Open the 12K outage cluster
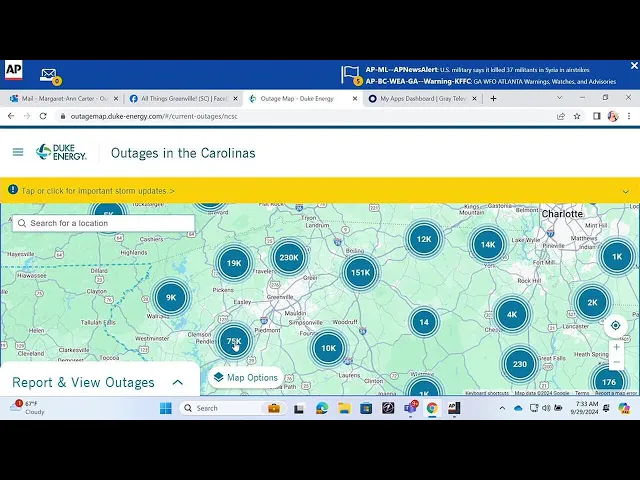The width and height of the screenshot is (640, 480). 424,239
